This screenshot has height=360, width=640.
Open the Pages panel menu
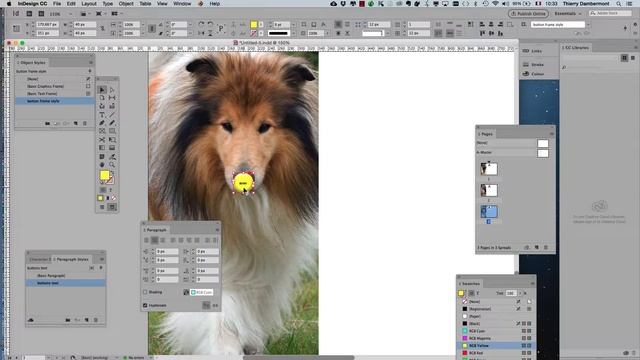click(x=551, y=134)
